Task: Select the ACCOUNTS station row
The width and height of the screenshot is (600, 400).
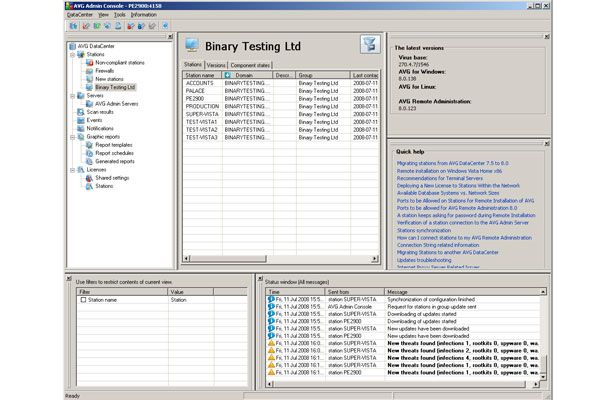Action: click(x=281, y=83)
